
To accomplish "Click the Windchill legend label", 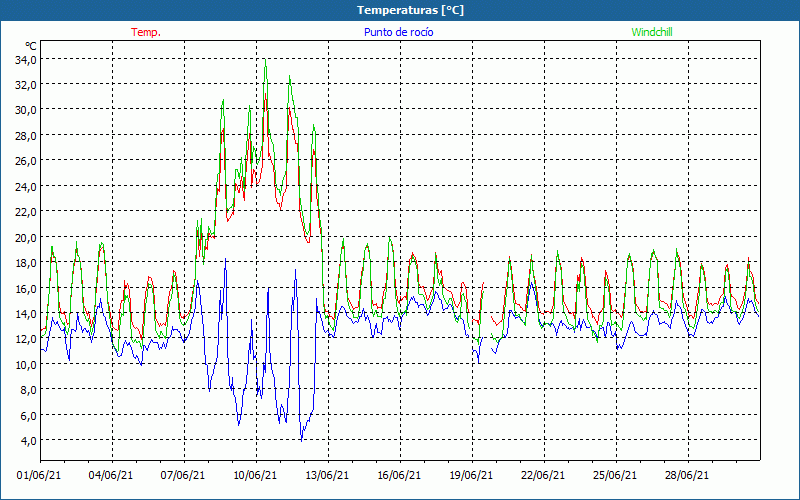I will (x=652, y=32).
